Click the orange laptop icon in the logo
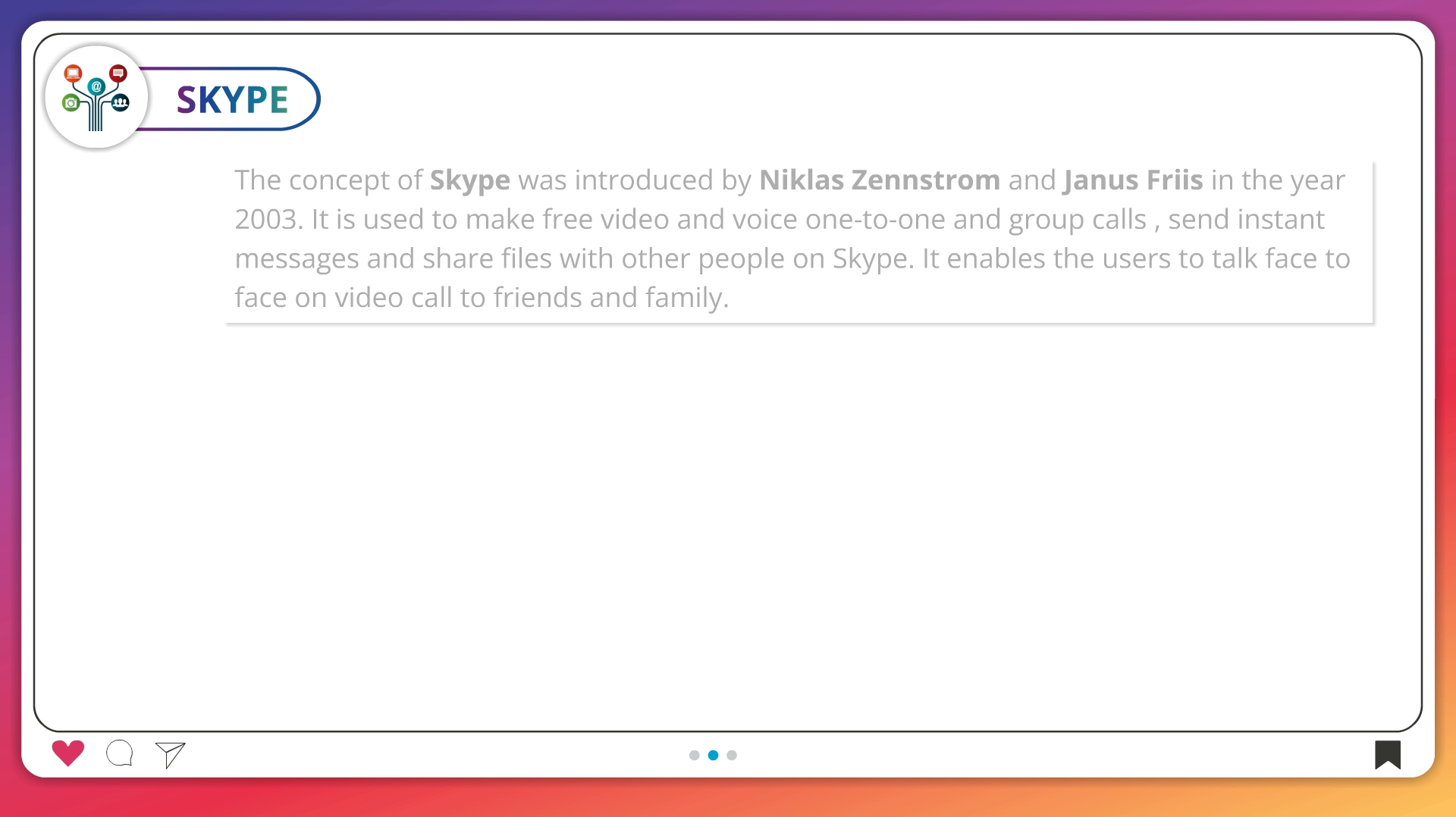Screen dimensions: 1456x817 [x=73, y=74]
